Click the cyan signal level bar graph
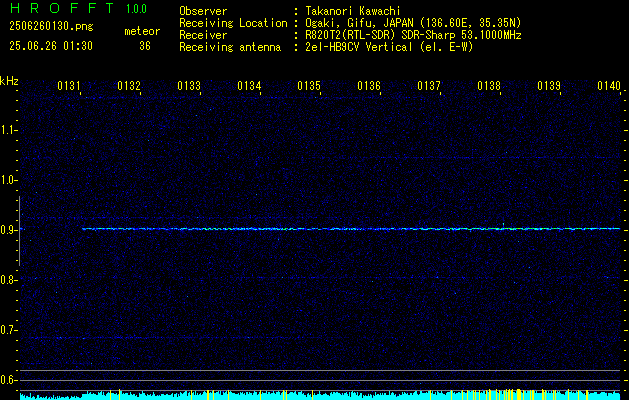This screenshot has height=400, width=629. (320, 395)
